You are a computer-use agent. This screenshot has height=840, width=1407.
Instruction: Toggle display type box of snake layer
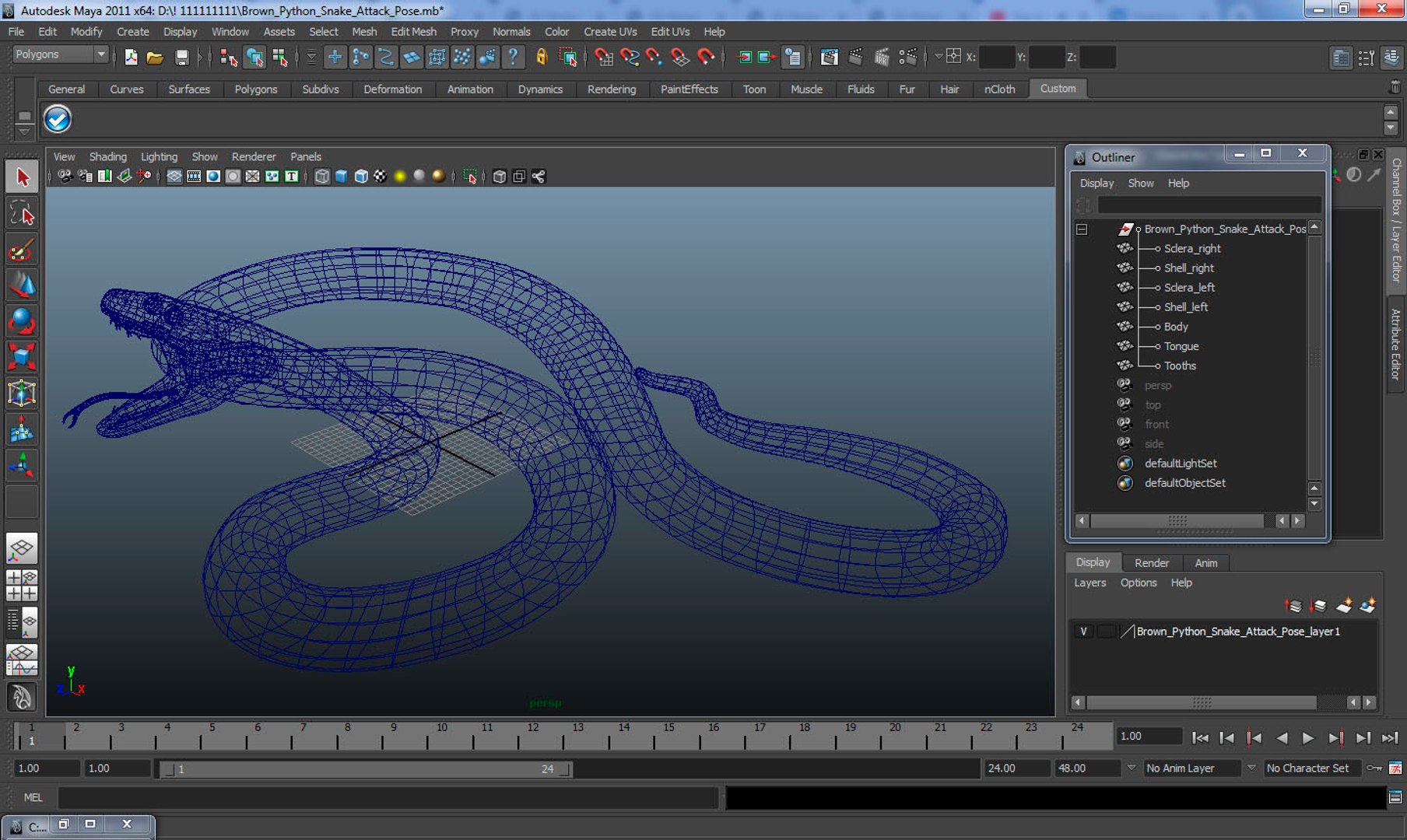pos(1106,632)
